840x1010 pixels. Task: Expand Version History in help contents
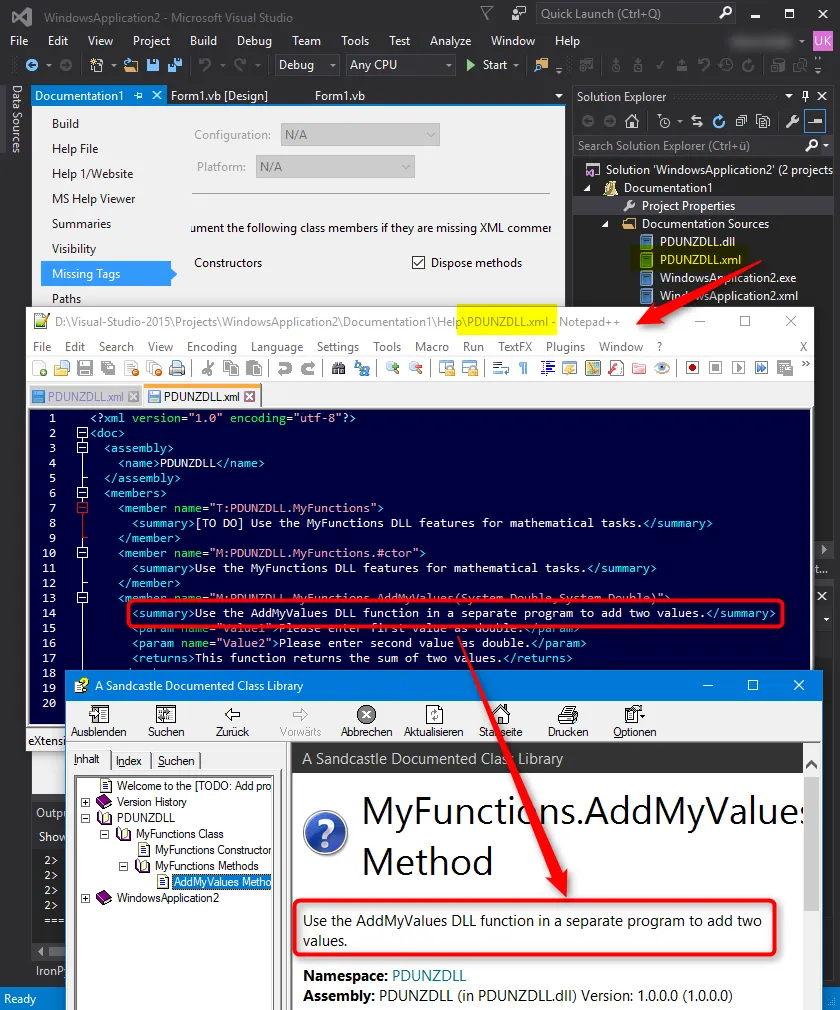pos(86,802)
